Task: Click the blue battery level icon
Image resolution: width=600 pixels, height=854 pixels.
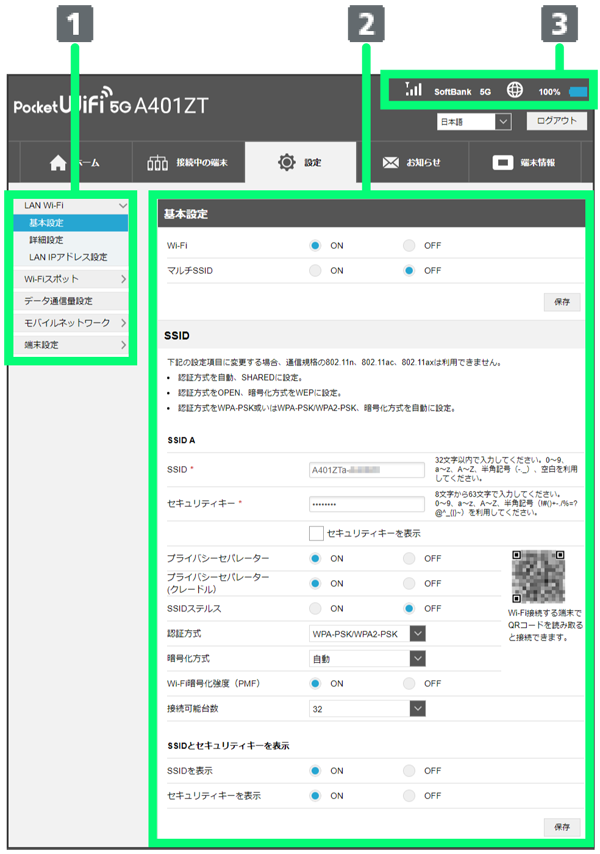Action: coord(579,92)
